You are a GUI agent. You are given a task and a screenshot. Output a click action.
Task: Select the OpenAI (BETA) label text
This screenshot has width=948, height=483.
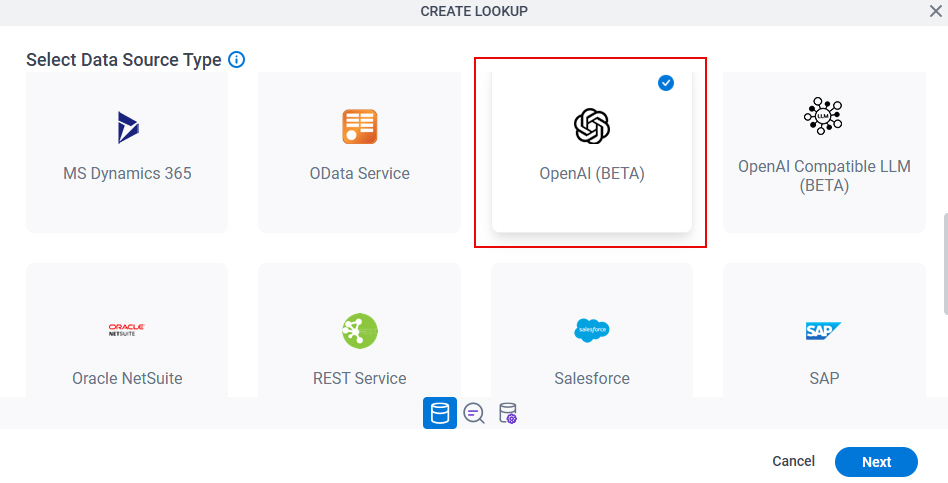click(x=592, y=173)
